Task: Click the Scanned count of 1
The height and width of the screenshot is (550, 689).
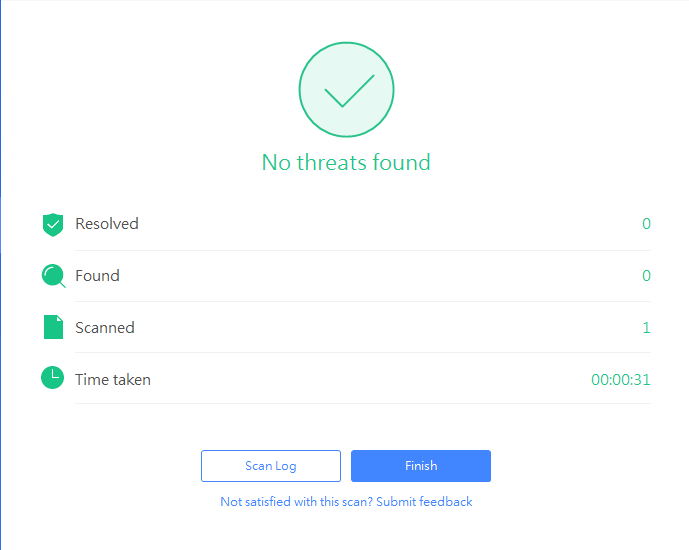Action: pyautogui.click(x=646, y=328)
